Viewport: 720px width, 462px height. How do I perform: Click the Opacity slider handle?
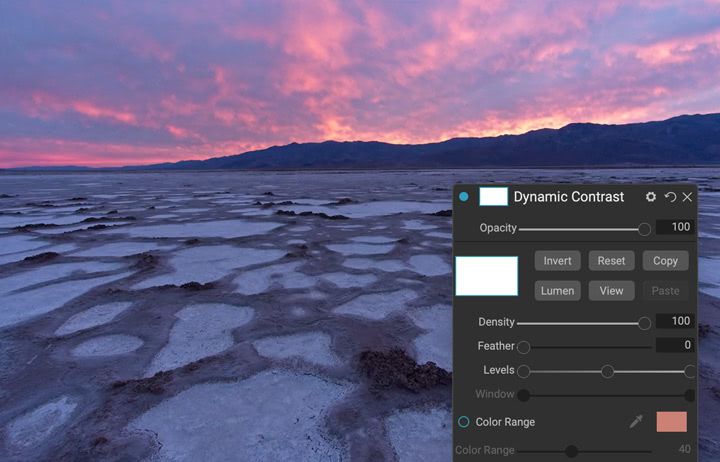click(644, 229)
